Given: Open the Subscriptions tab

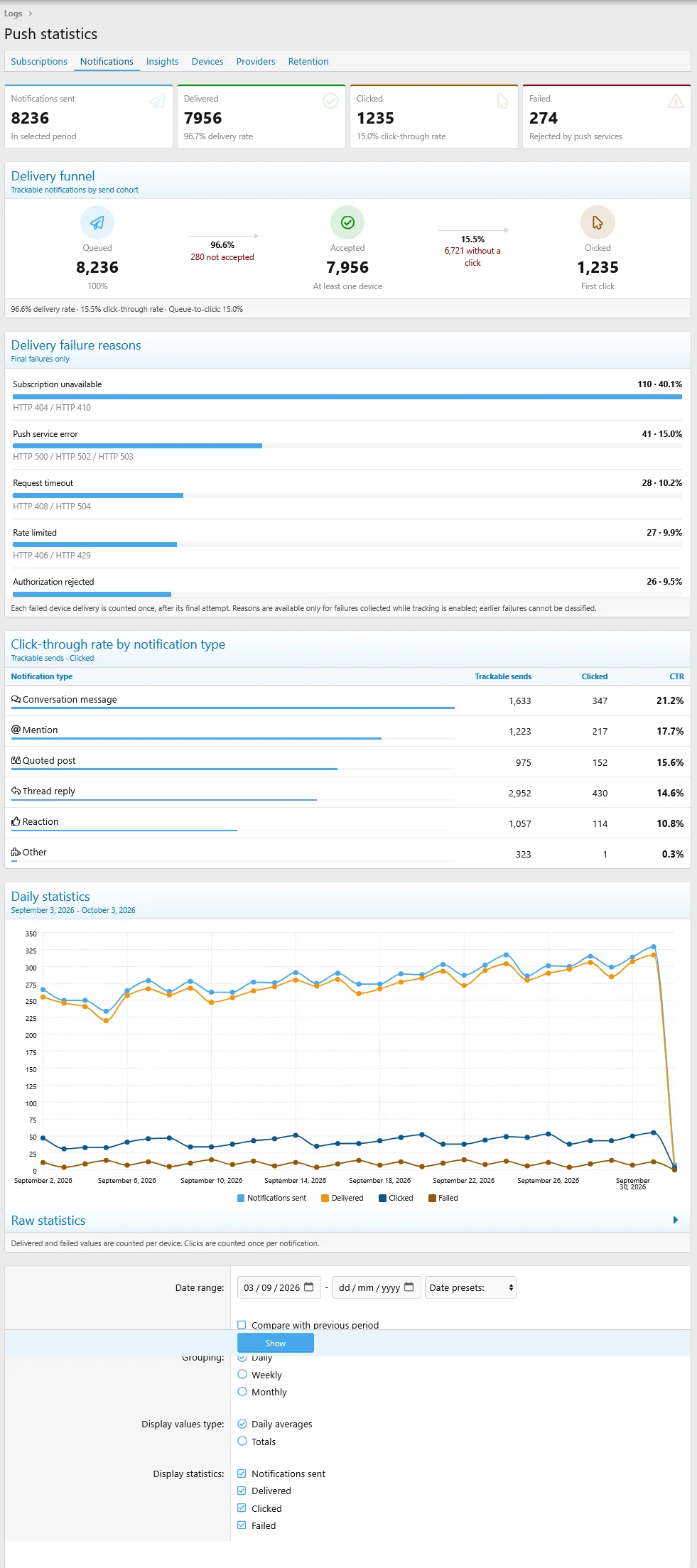Looking at the screenshot, I should 39,62.
